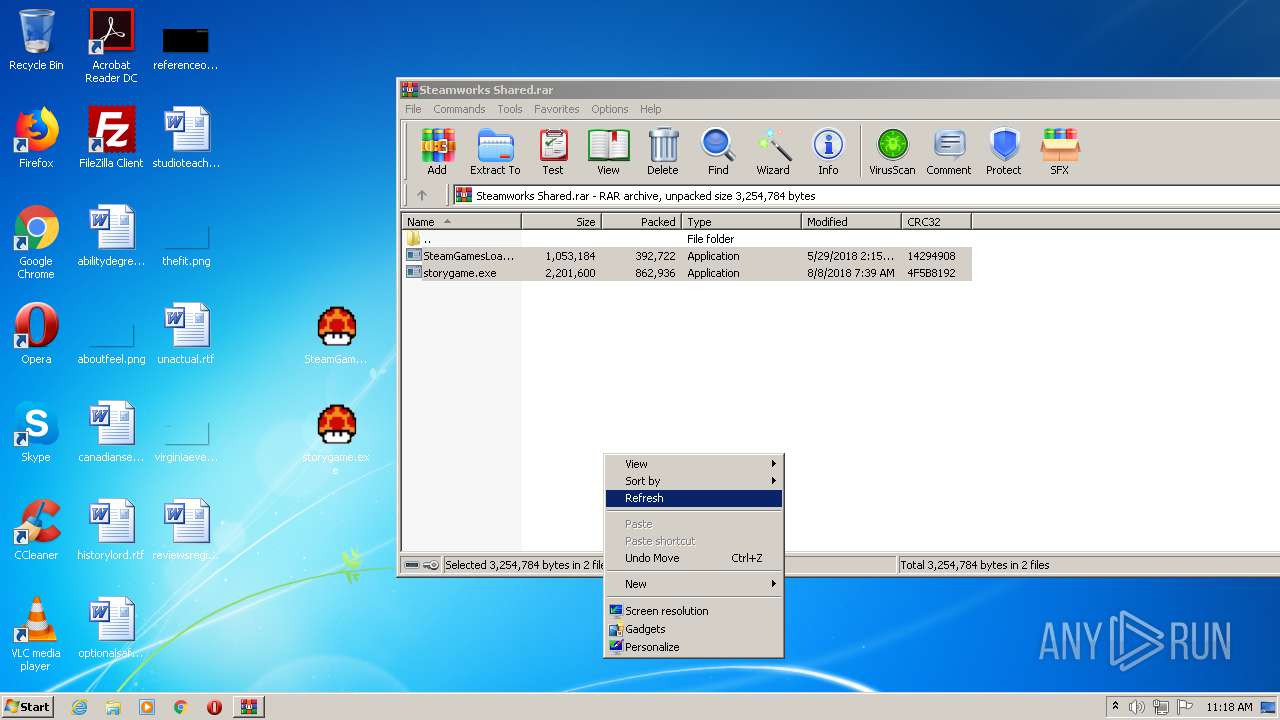
Task: Open the View toolbar icon
Action: [608, 152]
